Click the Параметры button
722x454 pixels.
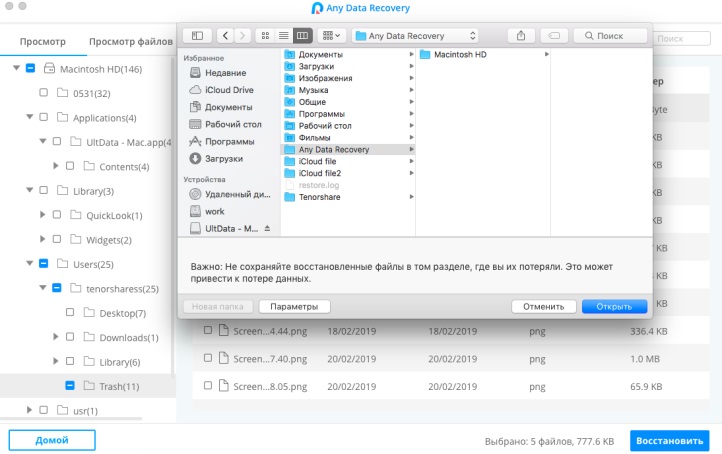pos(294,307)
